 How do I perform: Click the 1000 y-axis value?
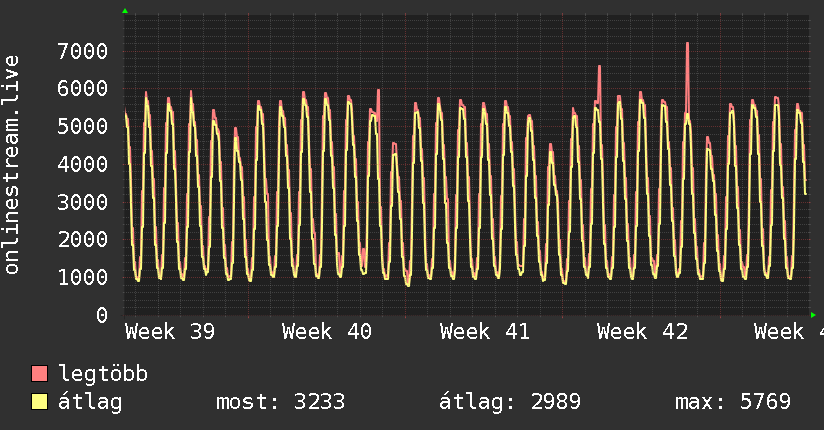pos(83,278)
